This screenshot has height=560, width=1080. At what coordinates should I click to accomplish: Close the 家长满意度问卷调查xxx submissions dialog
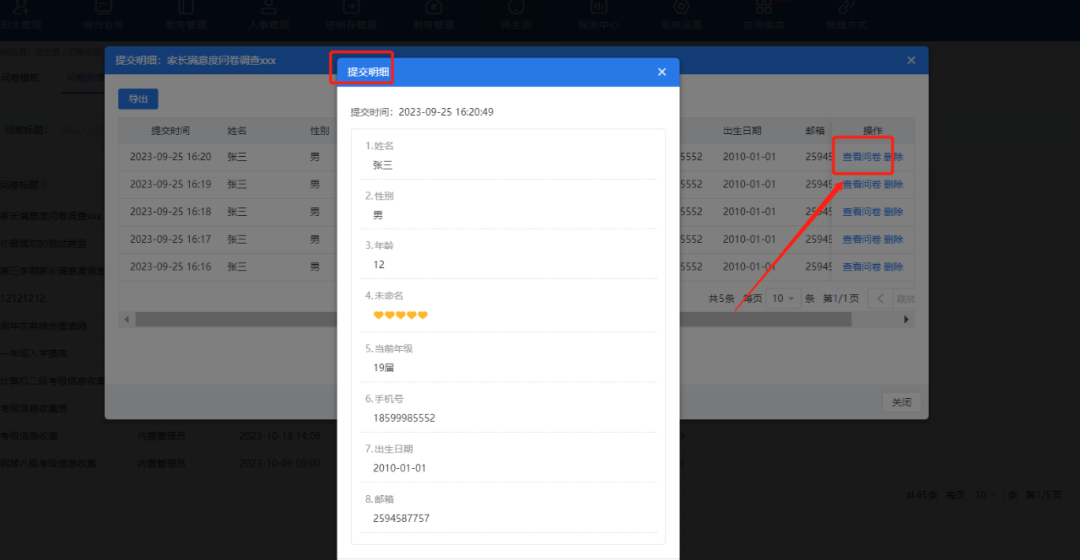[x=911, y=61]
